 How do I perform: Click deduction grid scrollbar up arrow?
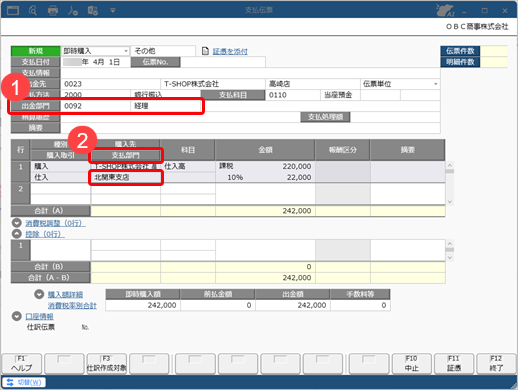450,244
